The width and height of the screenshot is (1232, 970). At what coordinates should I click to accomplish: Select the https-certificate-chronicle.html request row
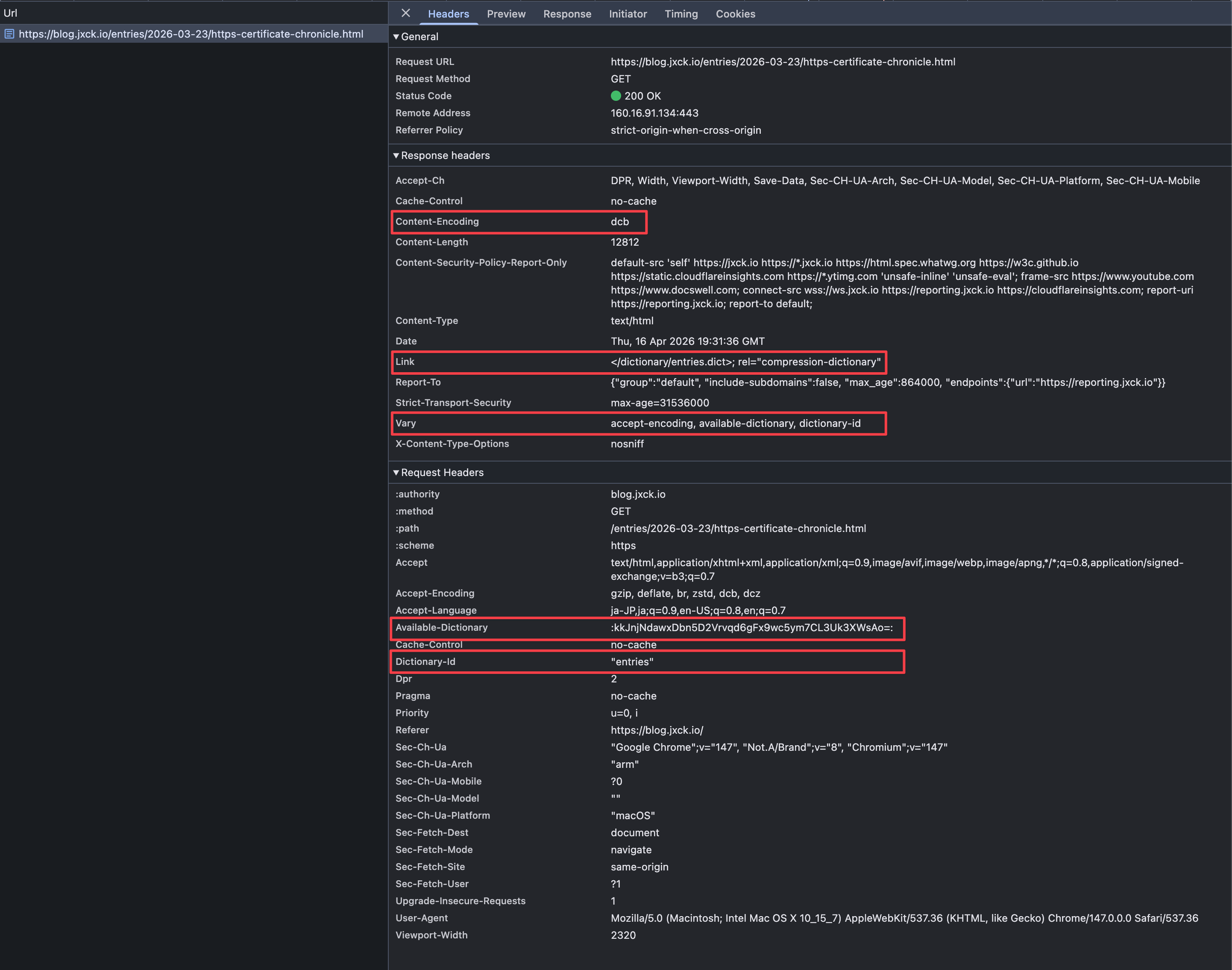(191, 34)
